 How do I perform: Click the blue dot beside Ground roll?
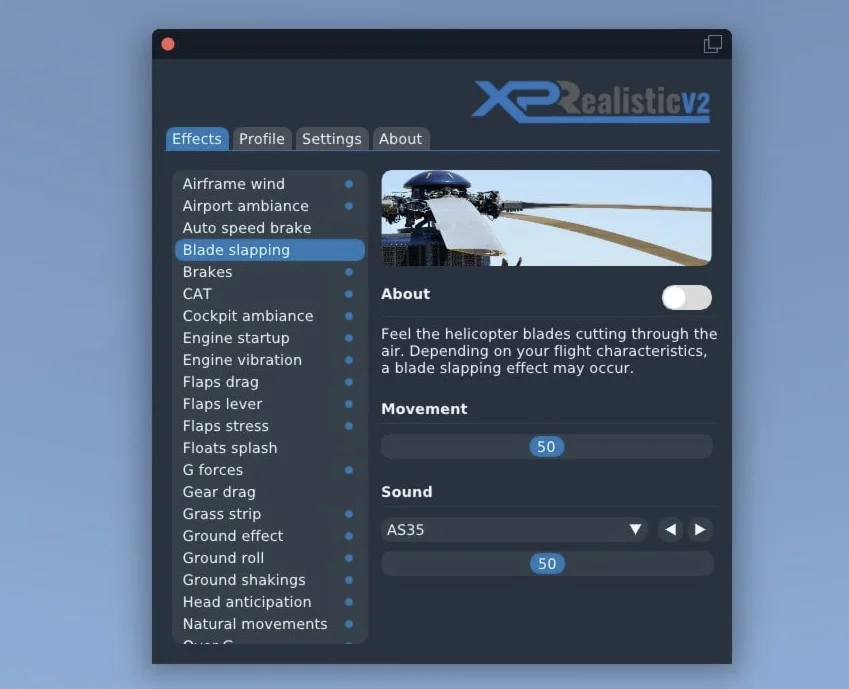point(349,558)
